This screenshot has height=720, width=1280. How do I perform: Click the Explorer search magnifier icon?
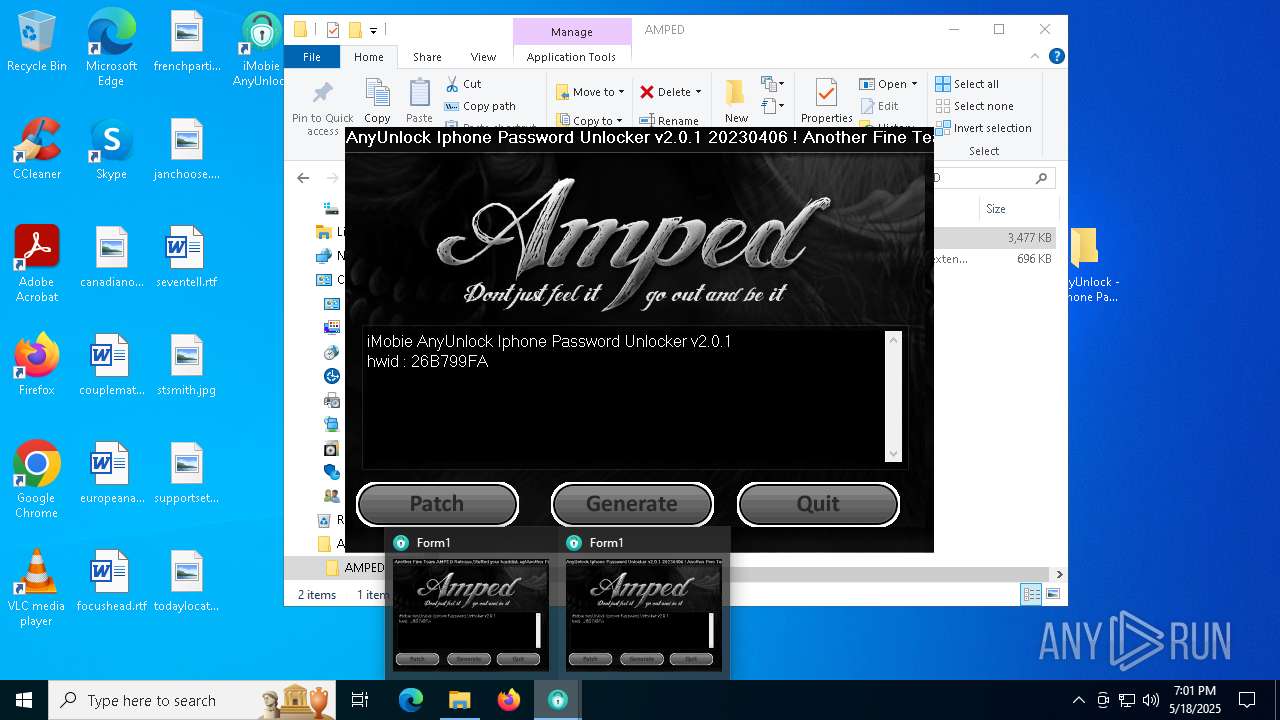(x=1041, y=178)
